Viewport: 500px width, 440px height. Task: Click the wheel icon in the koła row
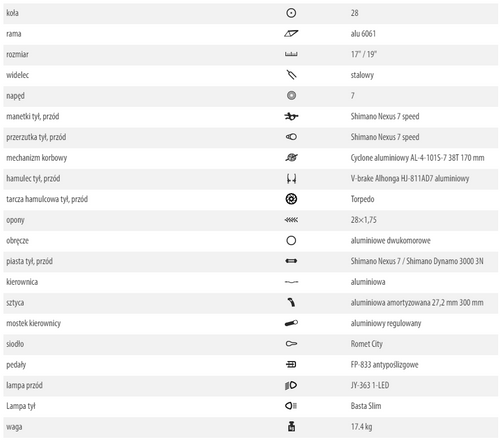tap(291, 13)
